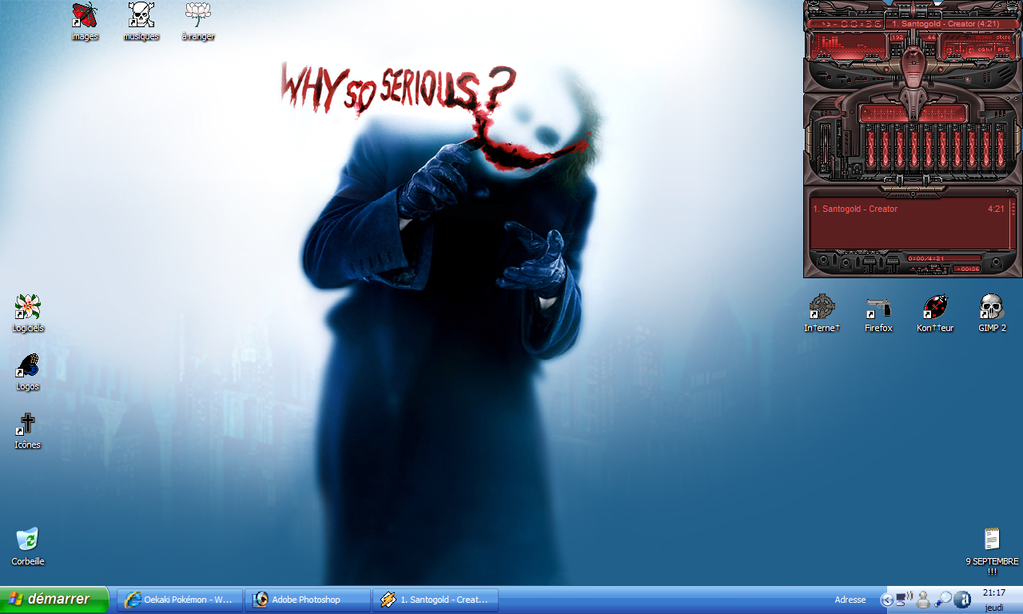
Task: Launch the Internet shortcut icon
Action: 822,313
